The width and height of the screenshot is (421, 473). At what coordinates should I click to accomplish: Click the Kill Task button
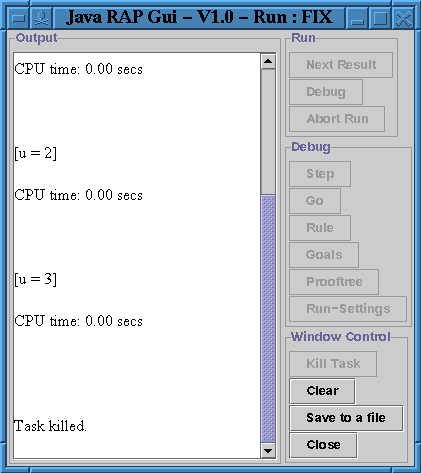click(x=333, y=364)
